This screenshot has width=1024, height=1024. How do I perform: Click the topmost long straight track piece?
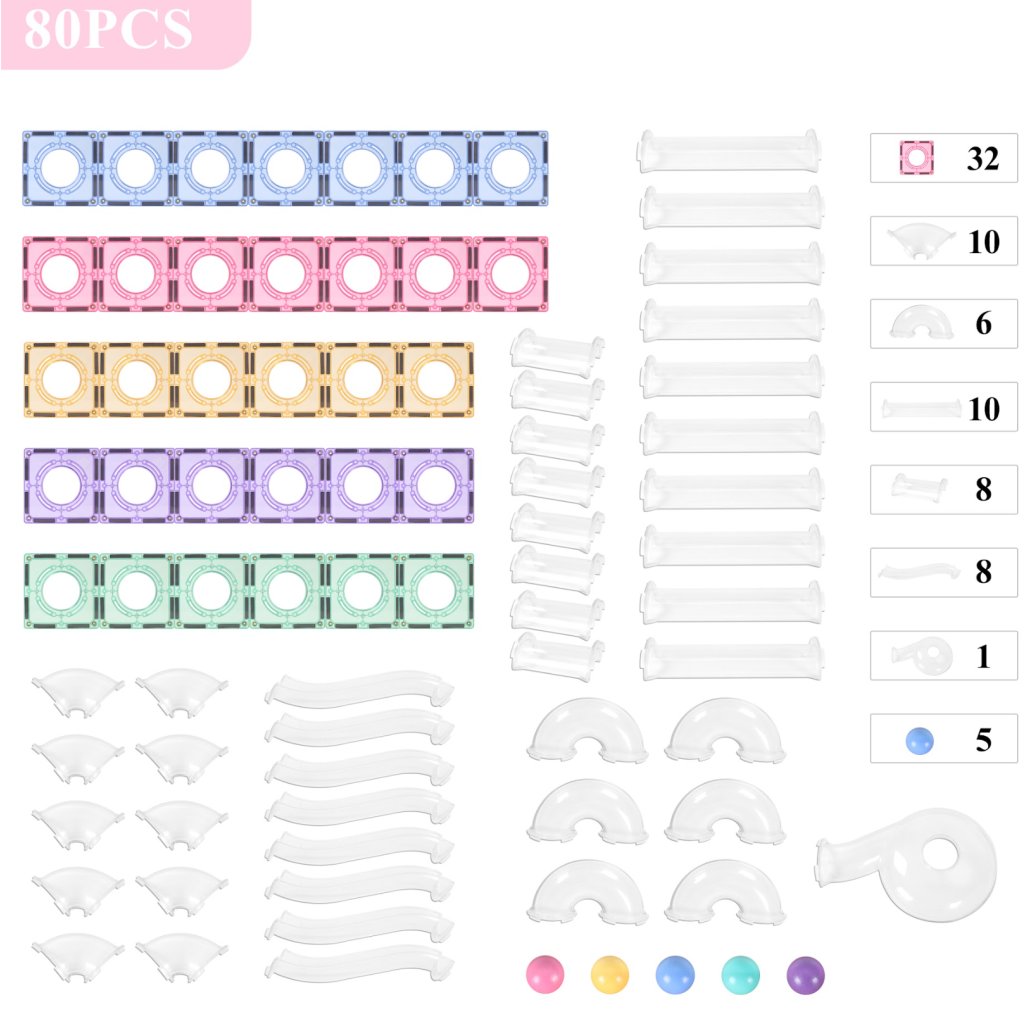732,151
